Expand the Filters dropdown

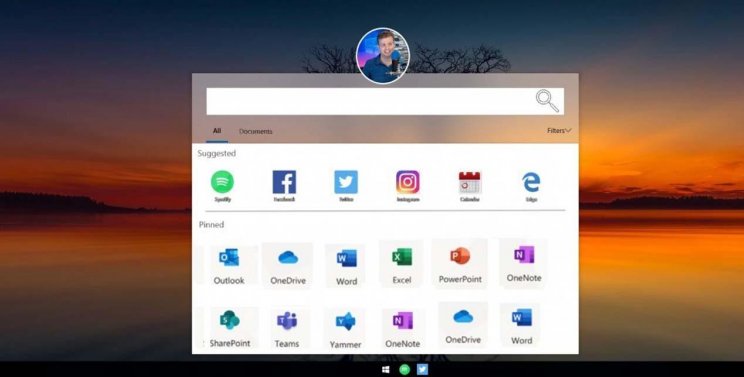point(559,130)
